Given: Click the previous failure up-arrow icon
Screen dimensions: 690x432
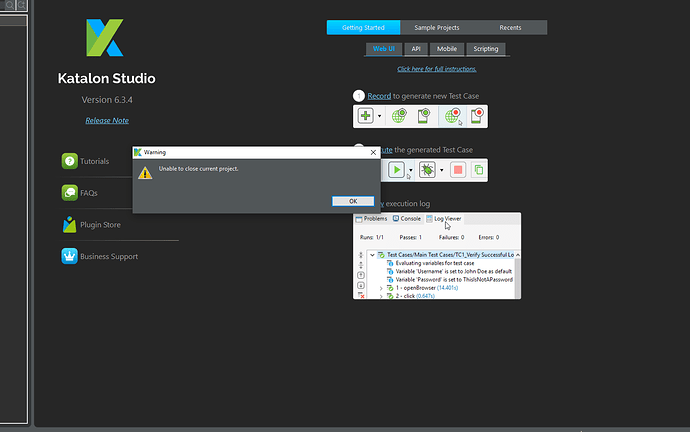Looking at the screenshot, I should click(361, 275).
